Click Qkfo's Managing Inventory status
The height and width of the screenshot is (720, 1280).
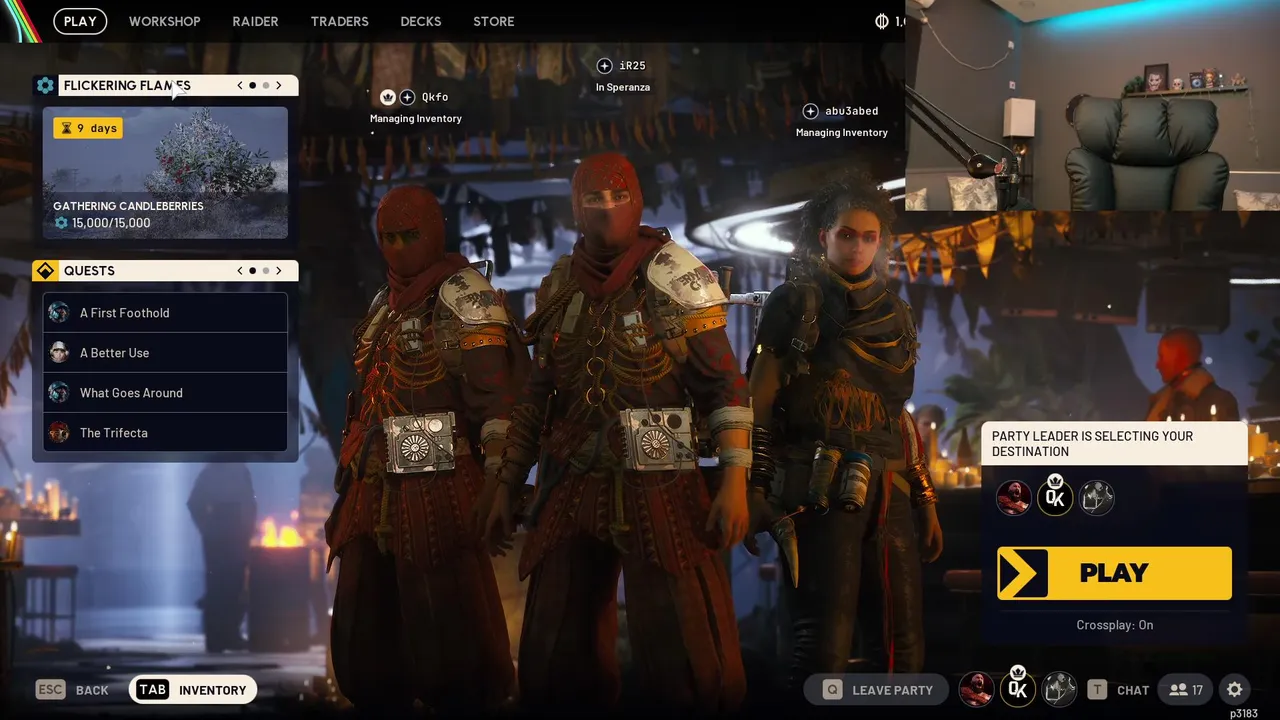416,119
